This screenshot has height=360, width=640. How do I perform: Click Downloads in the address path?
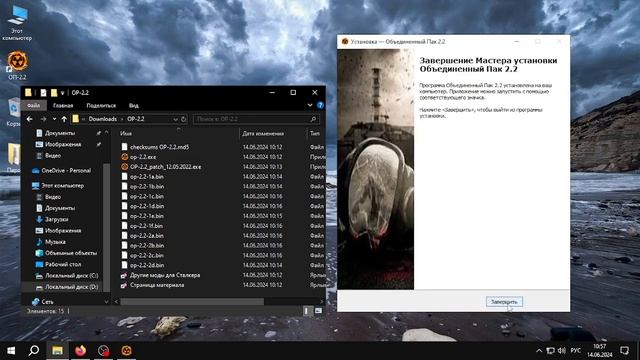click(102, 119)
